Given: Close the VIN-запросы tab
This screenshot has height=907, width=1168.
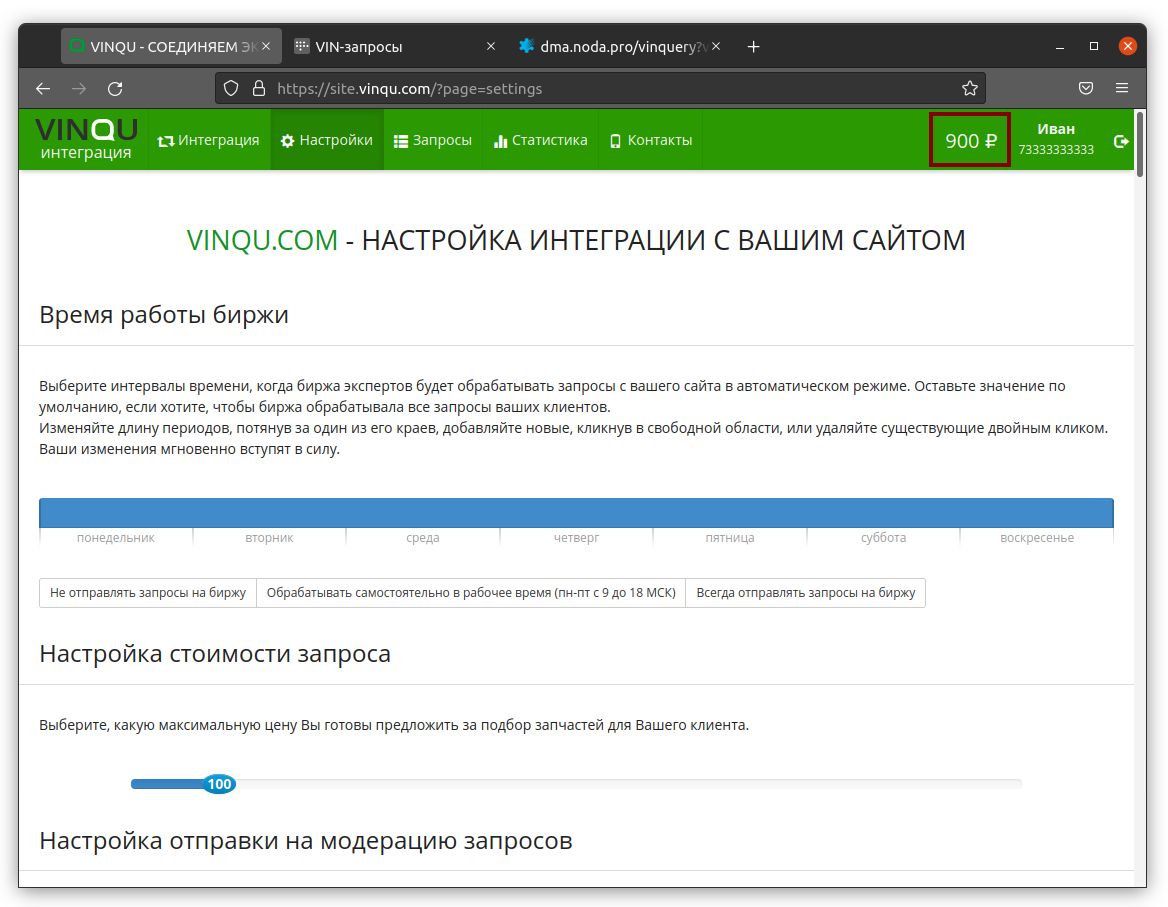Looking at the screenshot, I should click(491, 46).
